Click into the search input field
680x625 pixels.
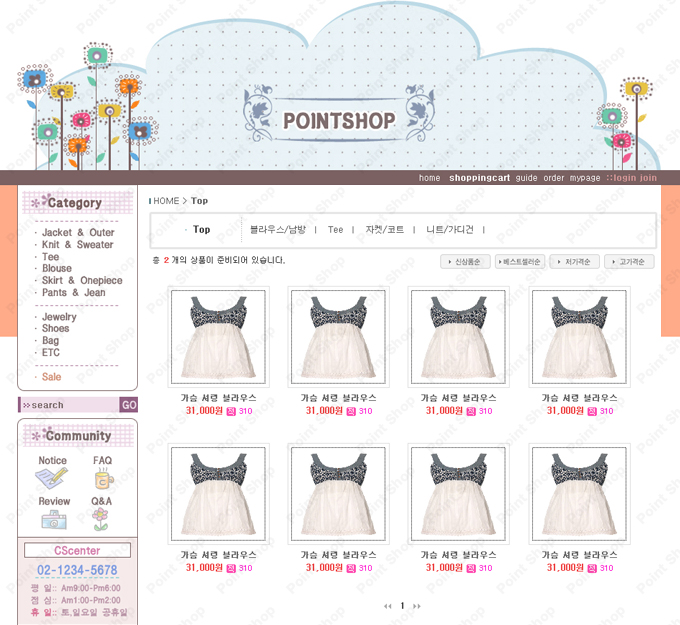pos(70,405)
